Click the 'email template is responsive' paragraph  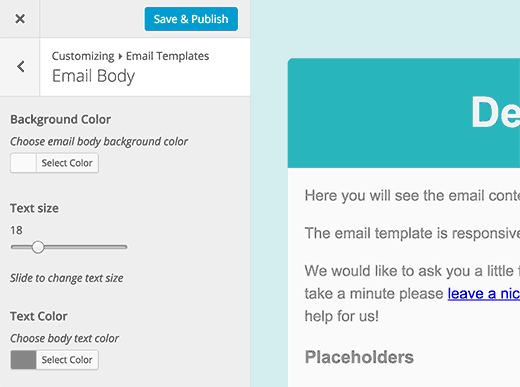[x=412, y=233]
